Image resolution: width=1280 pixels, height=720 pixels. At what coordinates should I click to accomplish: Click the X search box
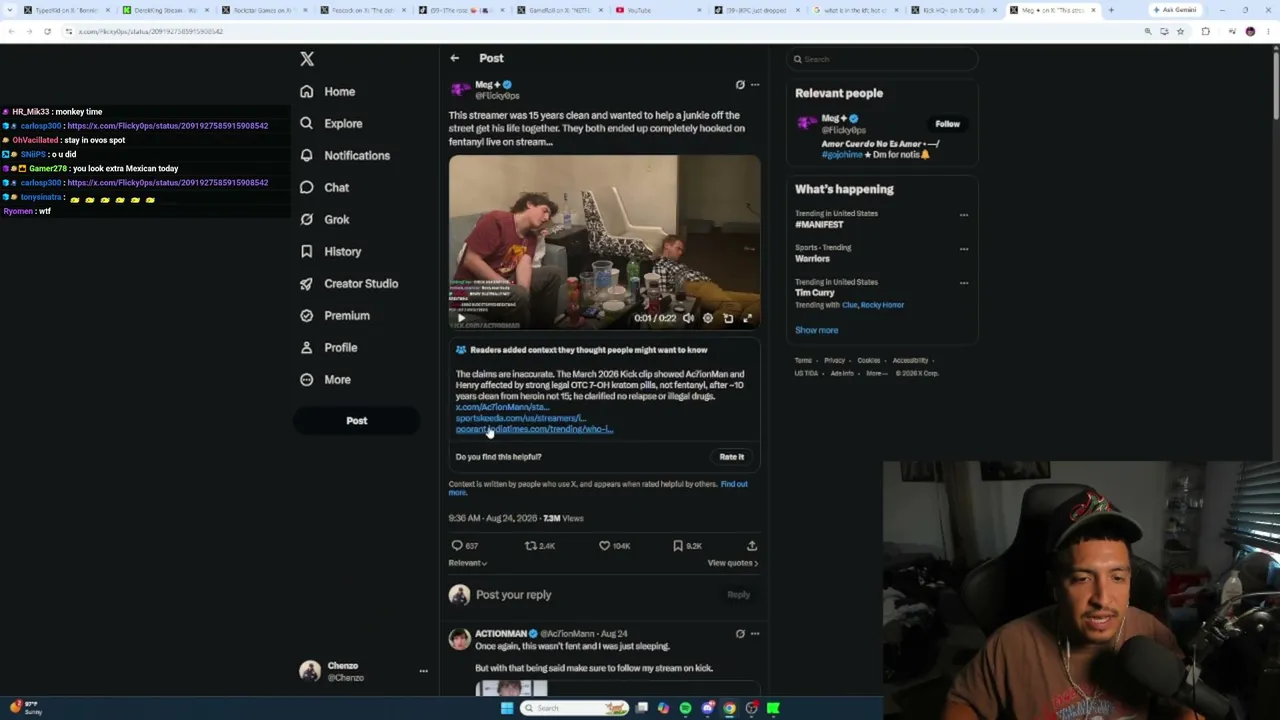[x=882, y=59]
